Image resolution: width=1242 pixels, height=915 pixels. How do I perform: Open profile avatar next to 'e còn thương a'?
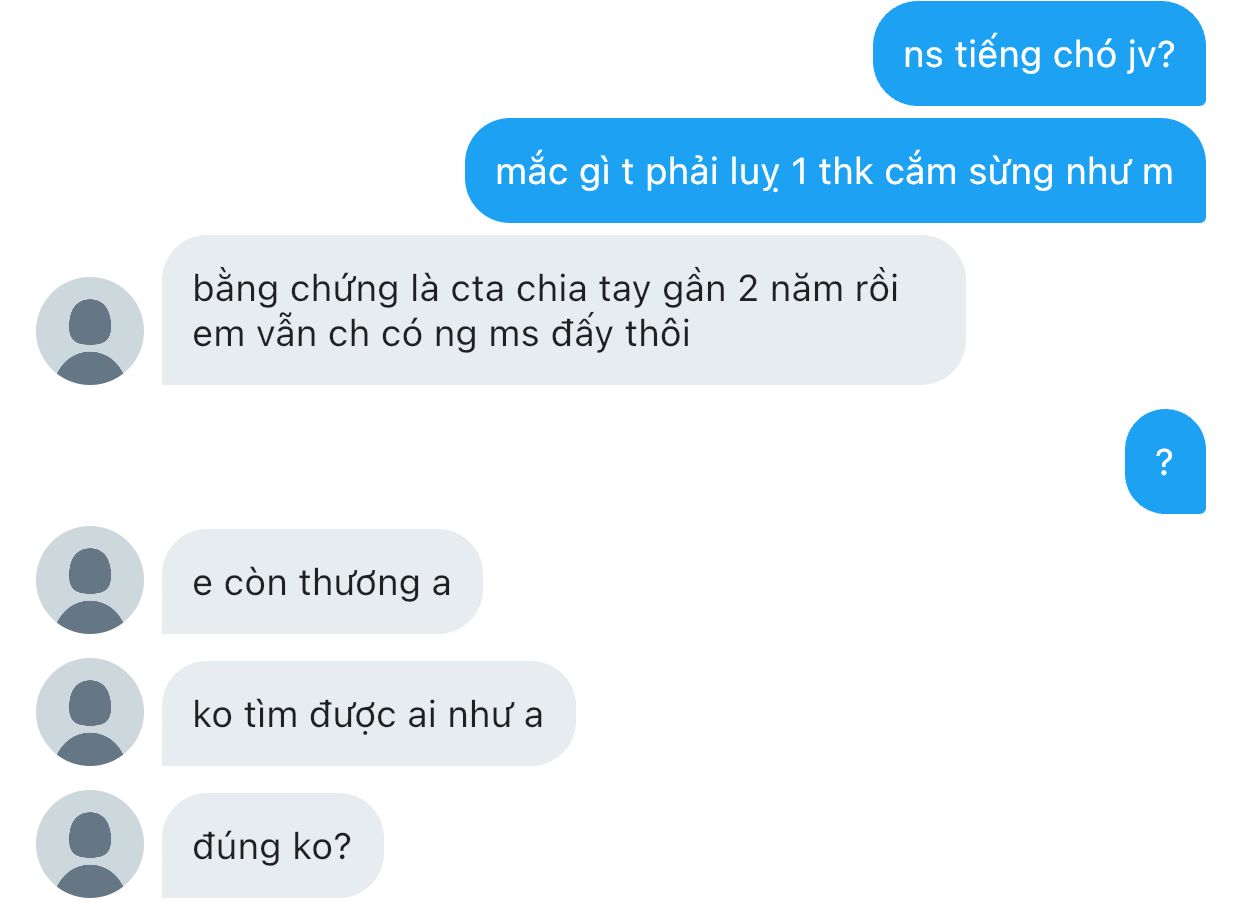pos(90,580)
